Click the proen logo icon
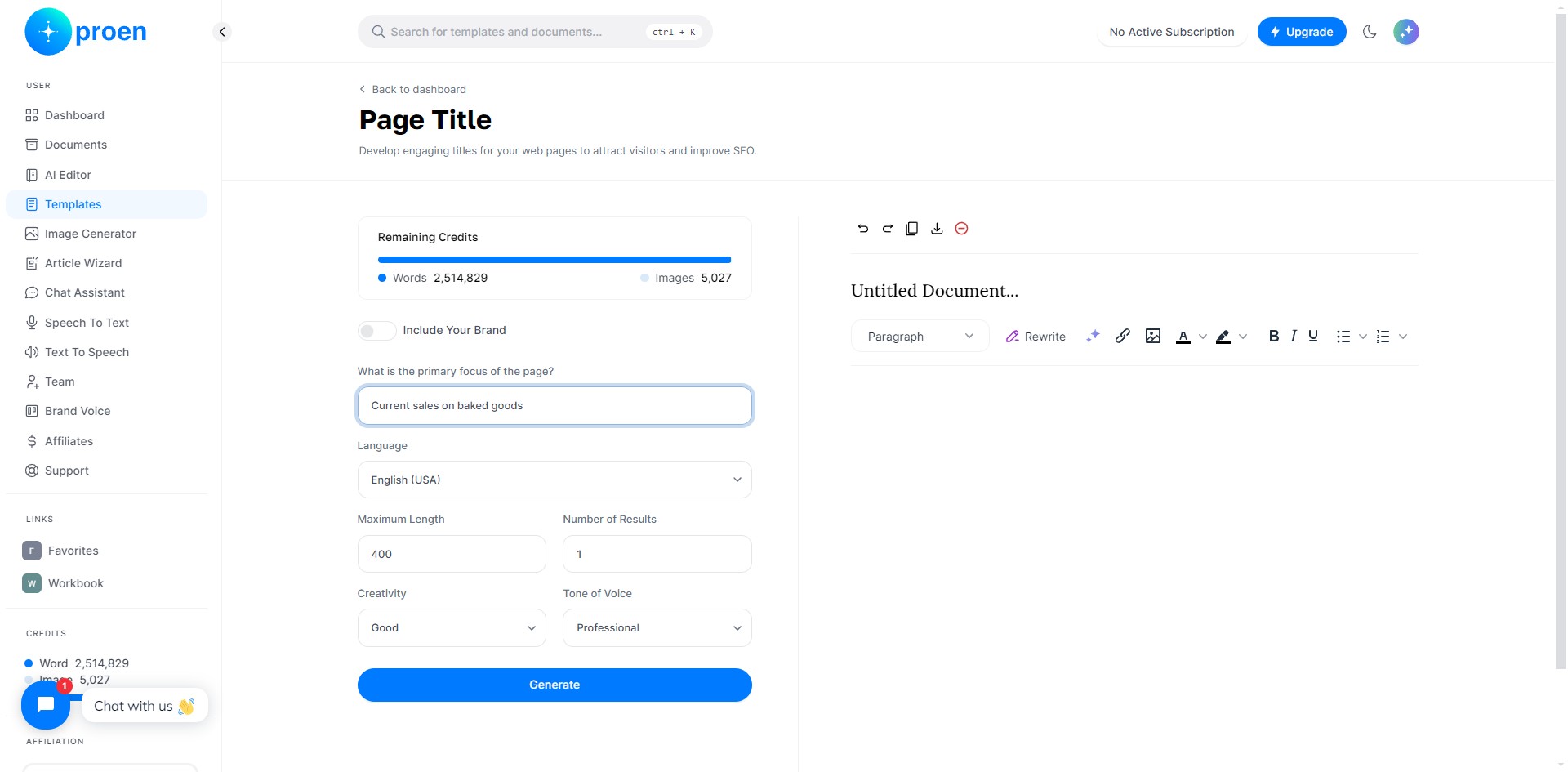This screenshot has width=1568, height=772. pyautogui.click(x=48, y=32)
